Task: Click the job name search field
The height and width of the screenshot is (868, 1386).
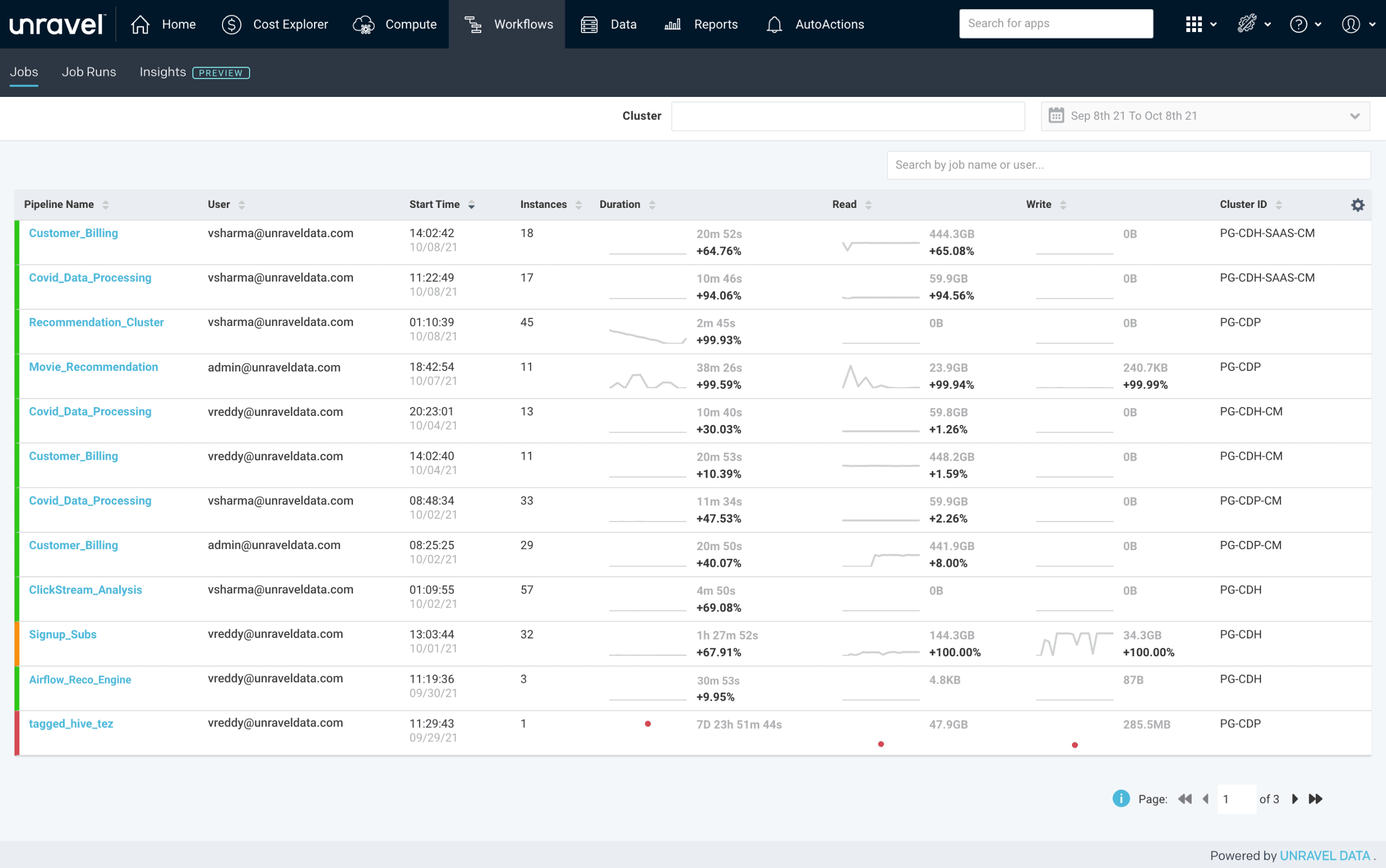Action: (x=1128, y=165)
